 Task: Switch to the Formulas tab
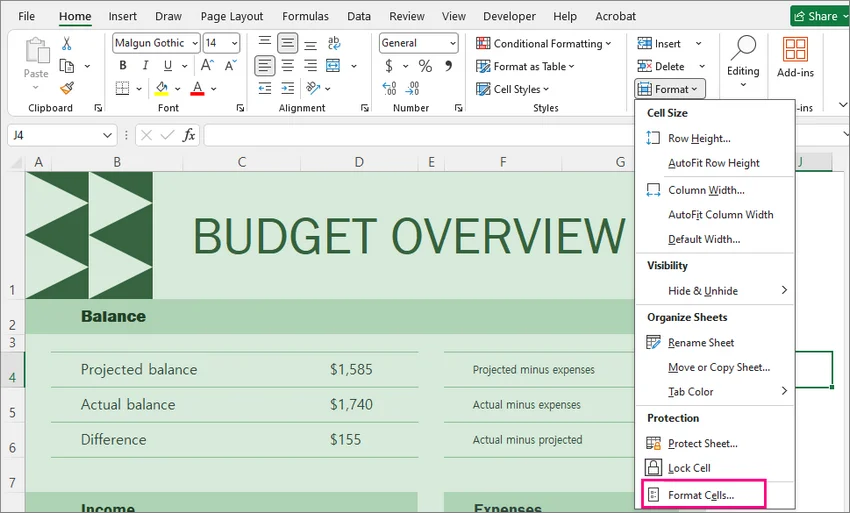pos(305,16)
